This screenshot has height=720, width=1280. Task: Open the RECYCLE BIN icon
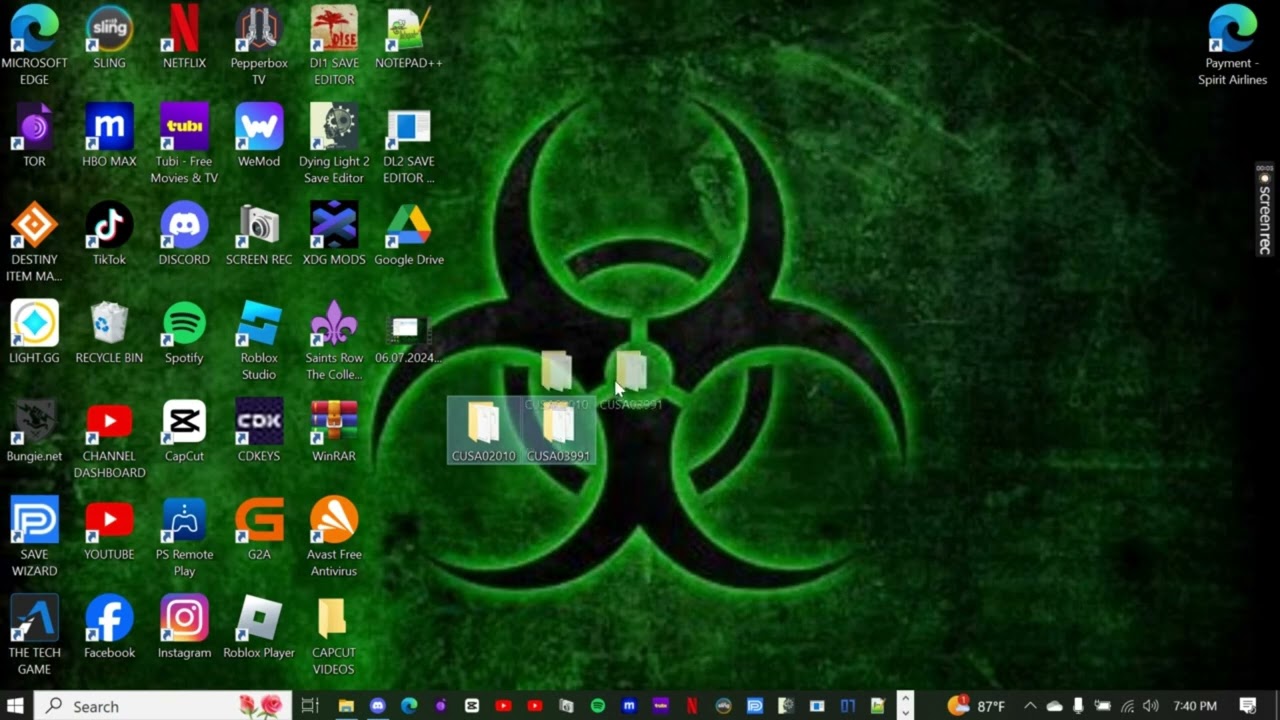click(109, 332)
